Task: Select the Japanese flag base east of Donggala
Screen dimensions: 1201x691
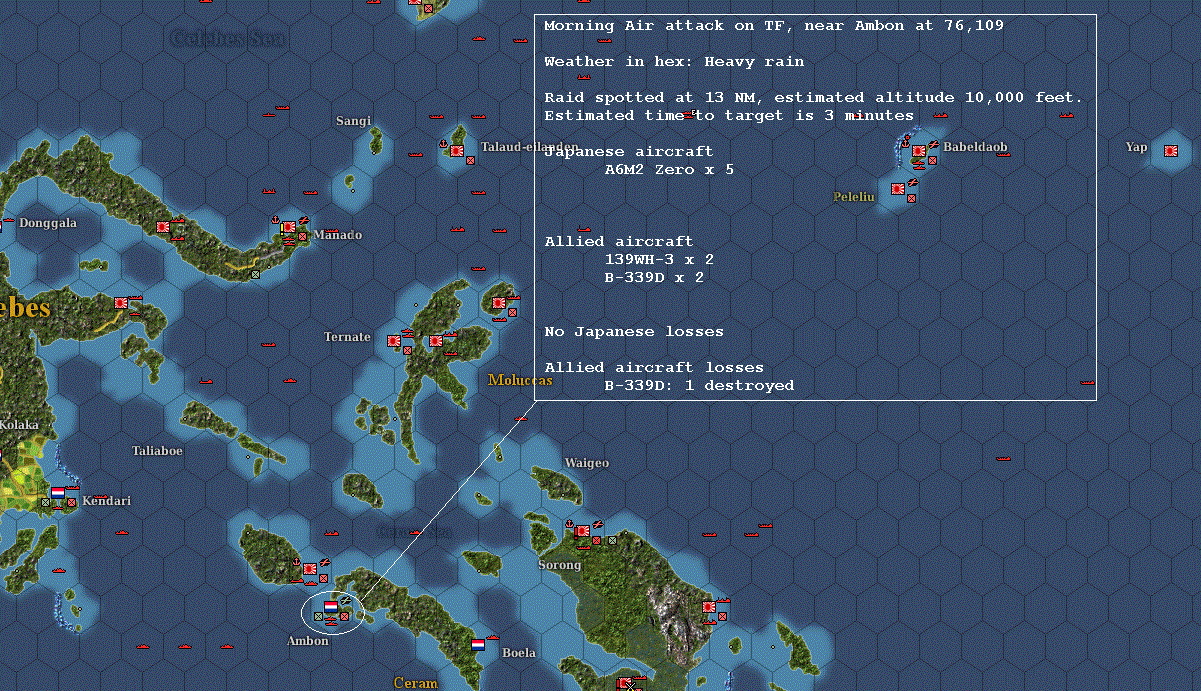Action: click(163, 227)
